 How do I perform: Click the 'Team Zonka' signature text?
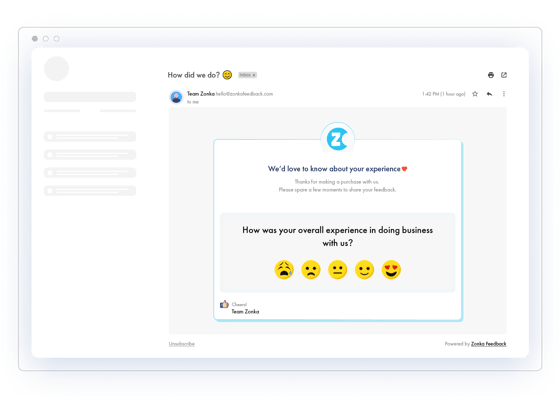[245, 312]
